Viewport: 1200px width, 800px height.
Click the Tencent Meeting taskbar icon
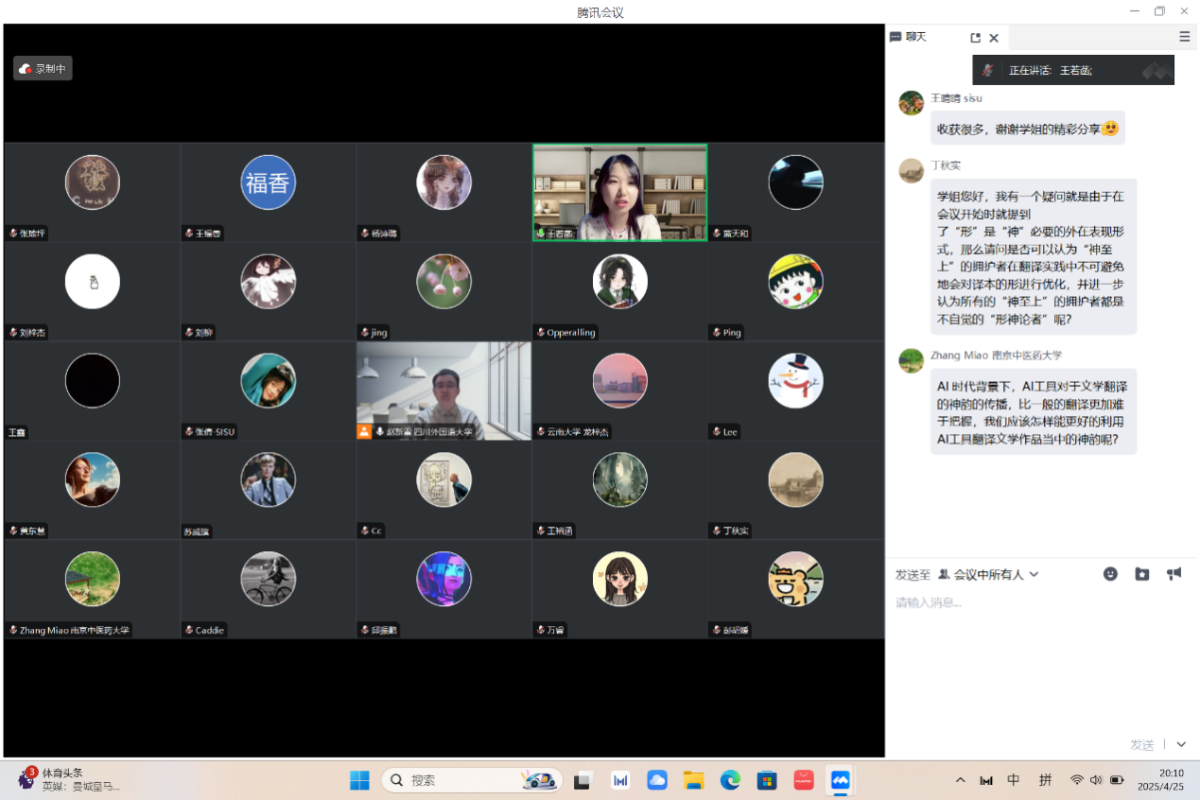[x=839, y=780]
